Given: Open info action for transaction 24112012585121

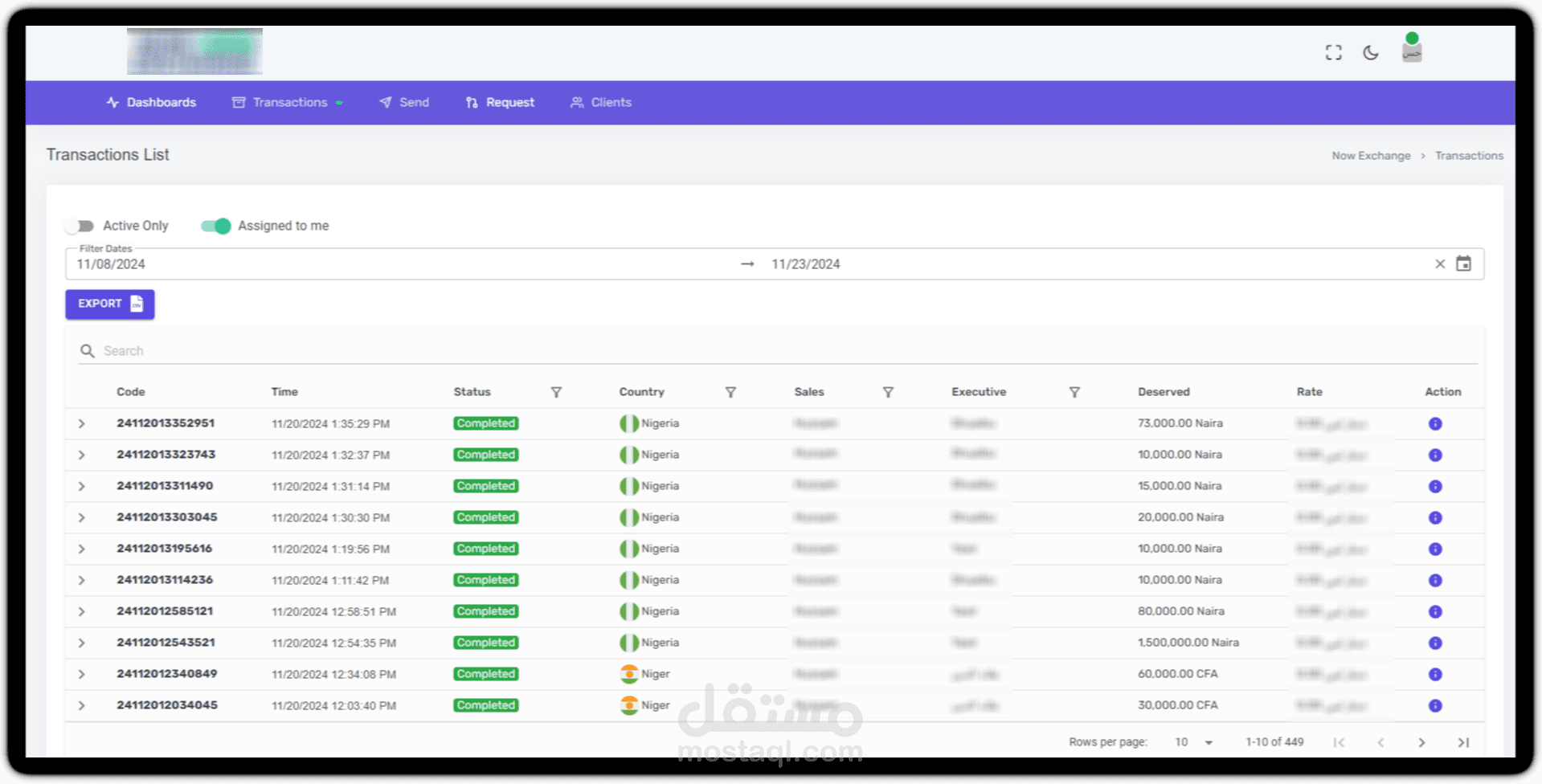Looking at the screenshot, I should 1435,611.
